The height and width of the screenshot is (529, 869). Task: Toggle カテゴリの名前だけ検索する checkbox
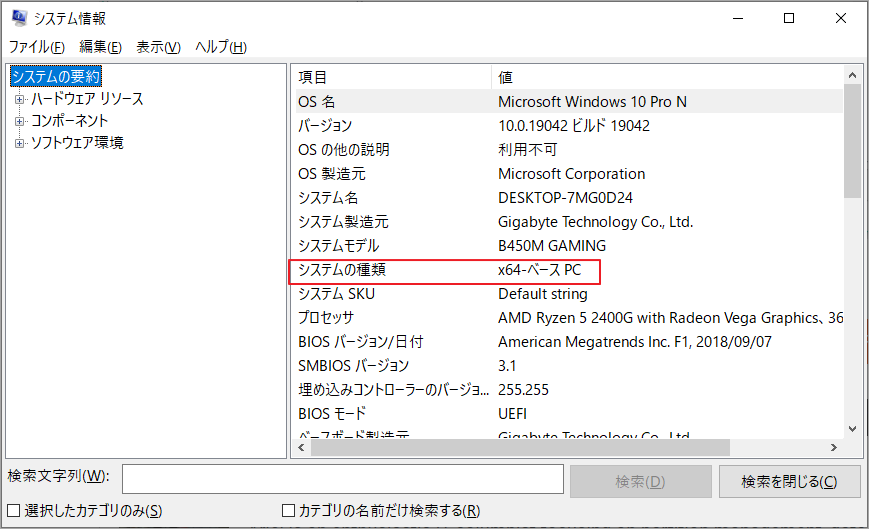[289, 511]
